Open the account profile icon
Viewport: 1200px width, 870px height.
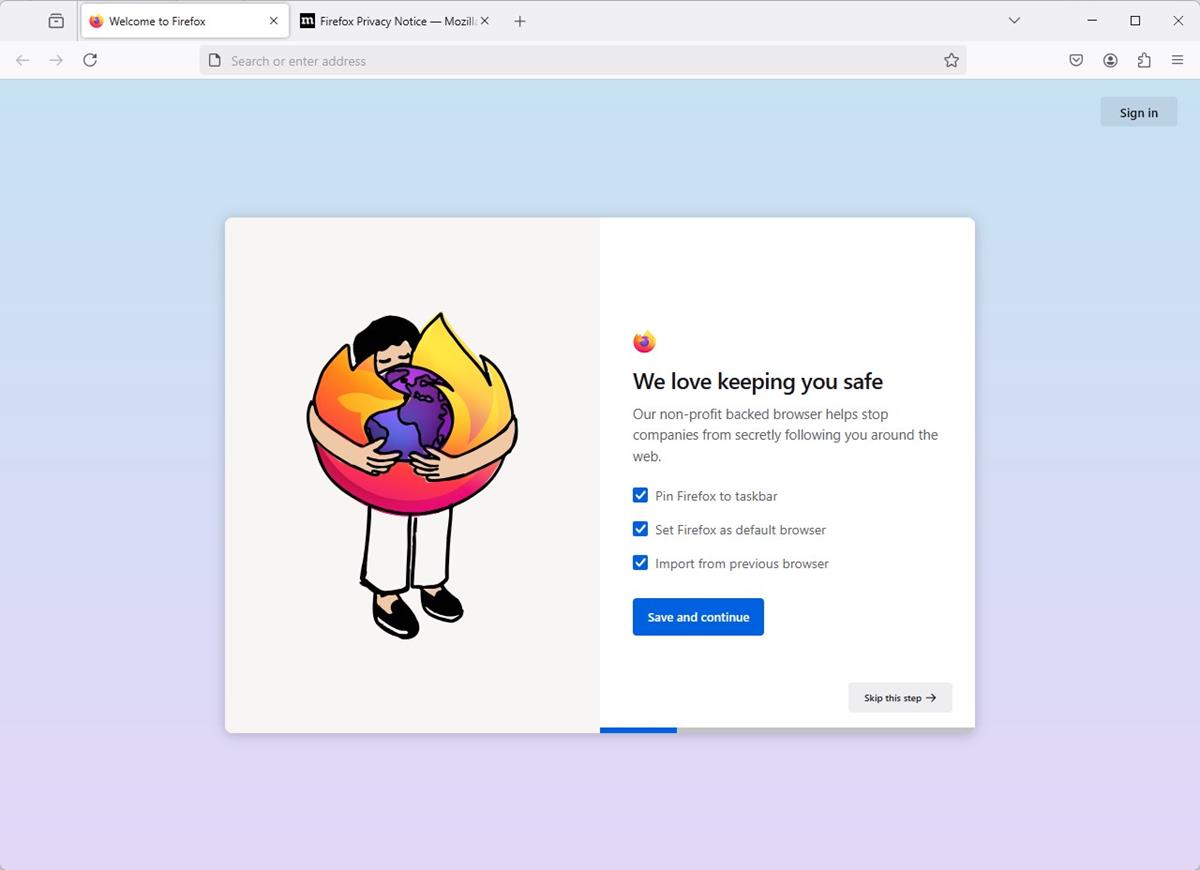click(x=1110, y=60)
